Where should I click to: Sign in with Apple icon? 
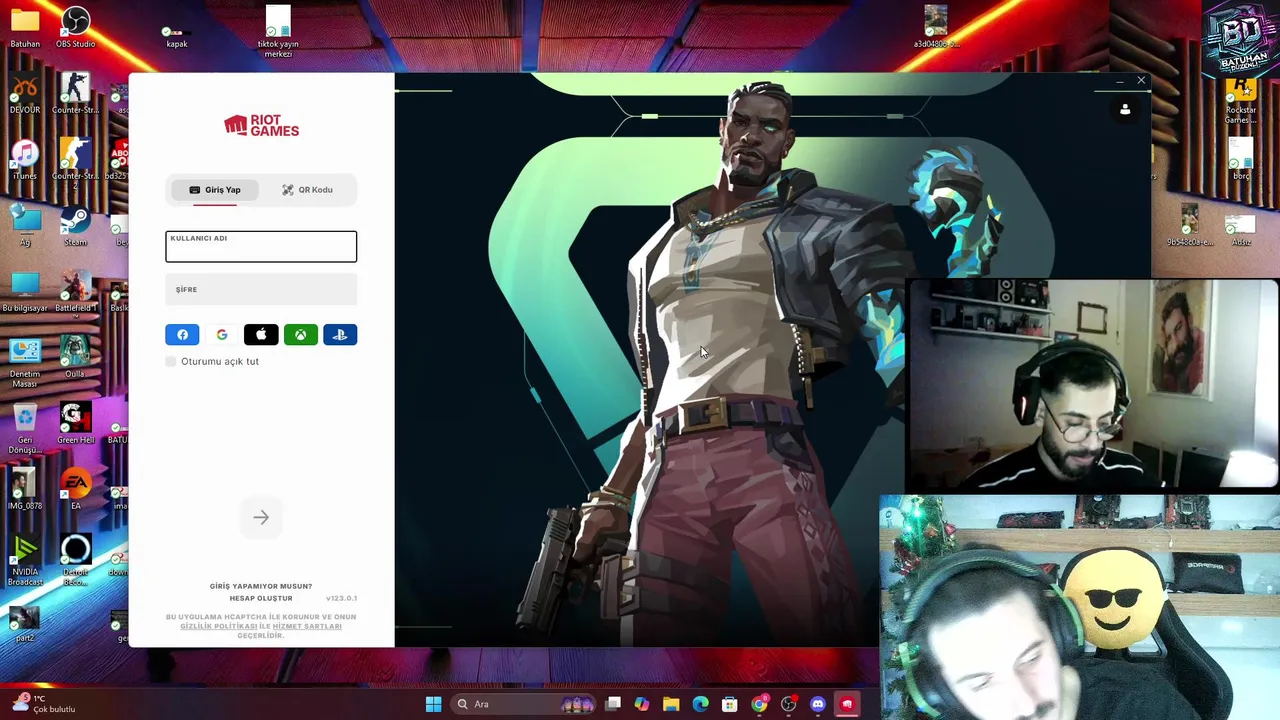(261, 335)
